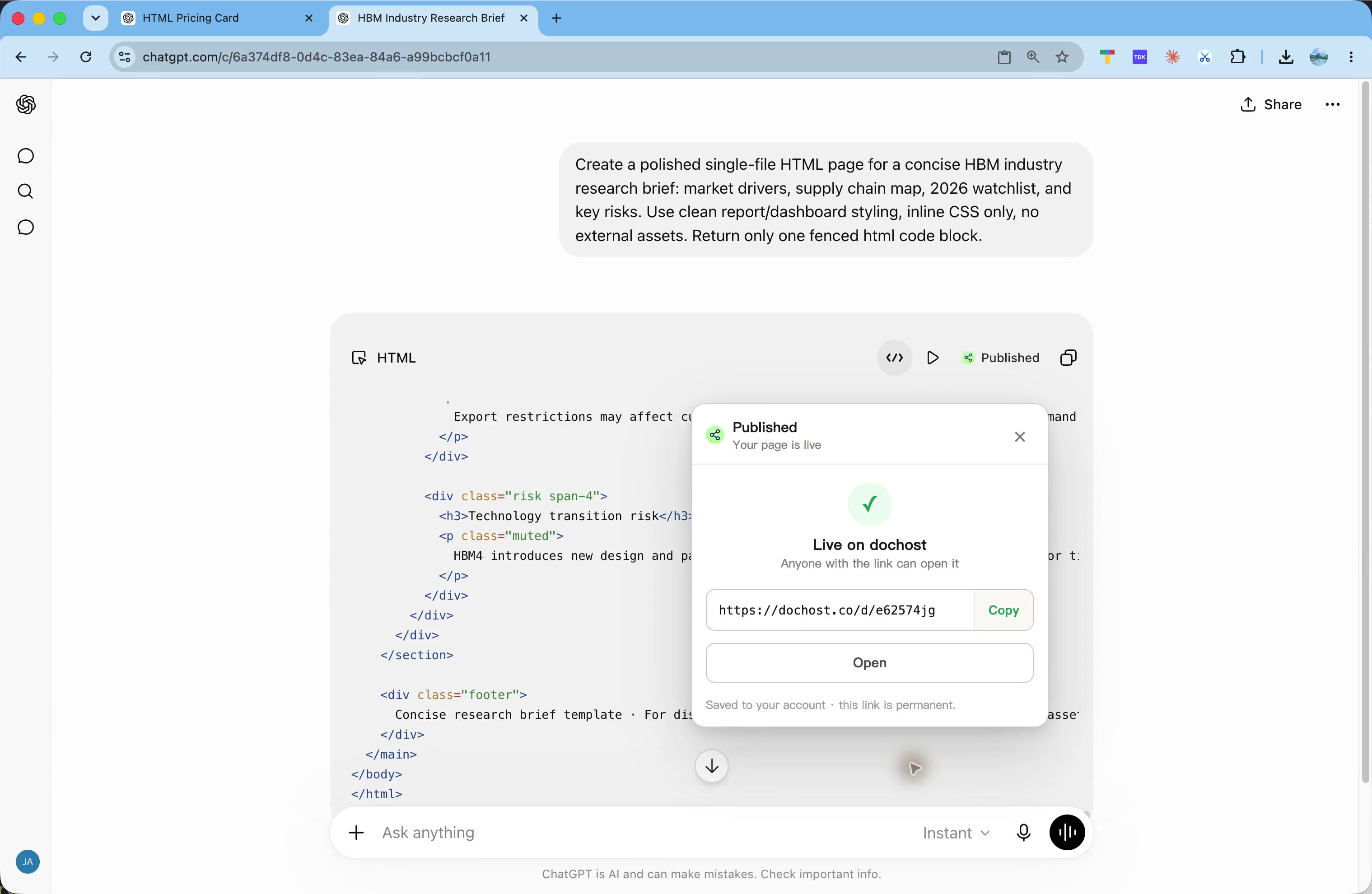Open the JA account avatar

coord(27,862)
